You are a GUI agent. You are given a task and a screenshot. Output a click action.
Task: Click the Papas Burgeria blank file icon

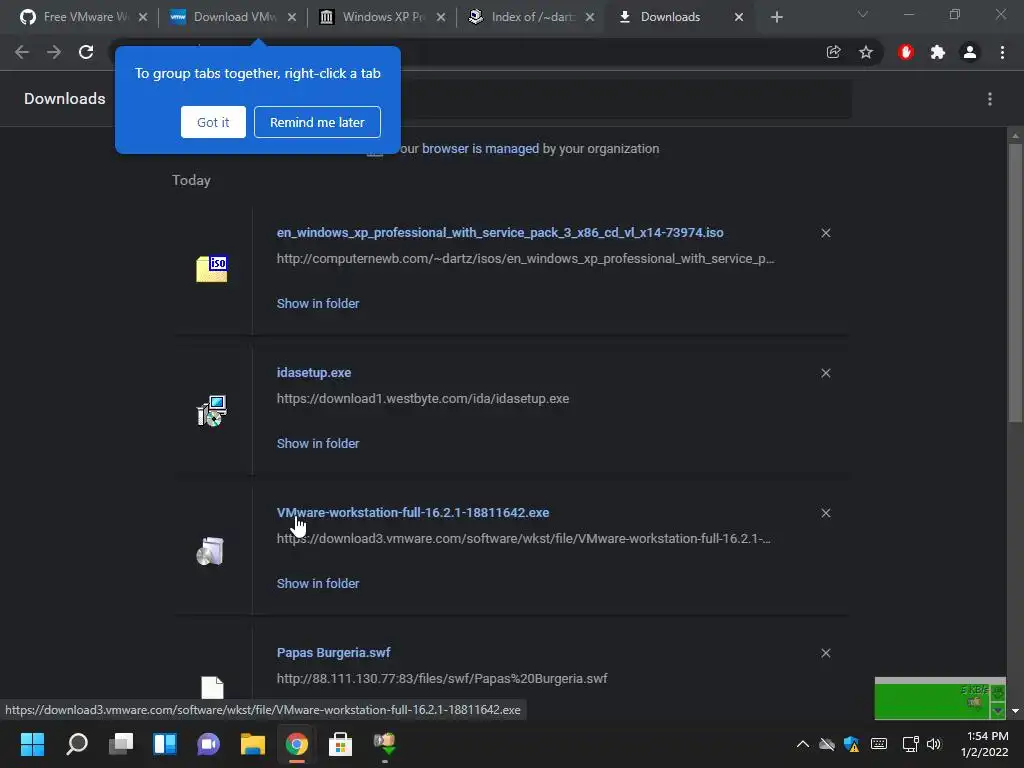point(212,688)
